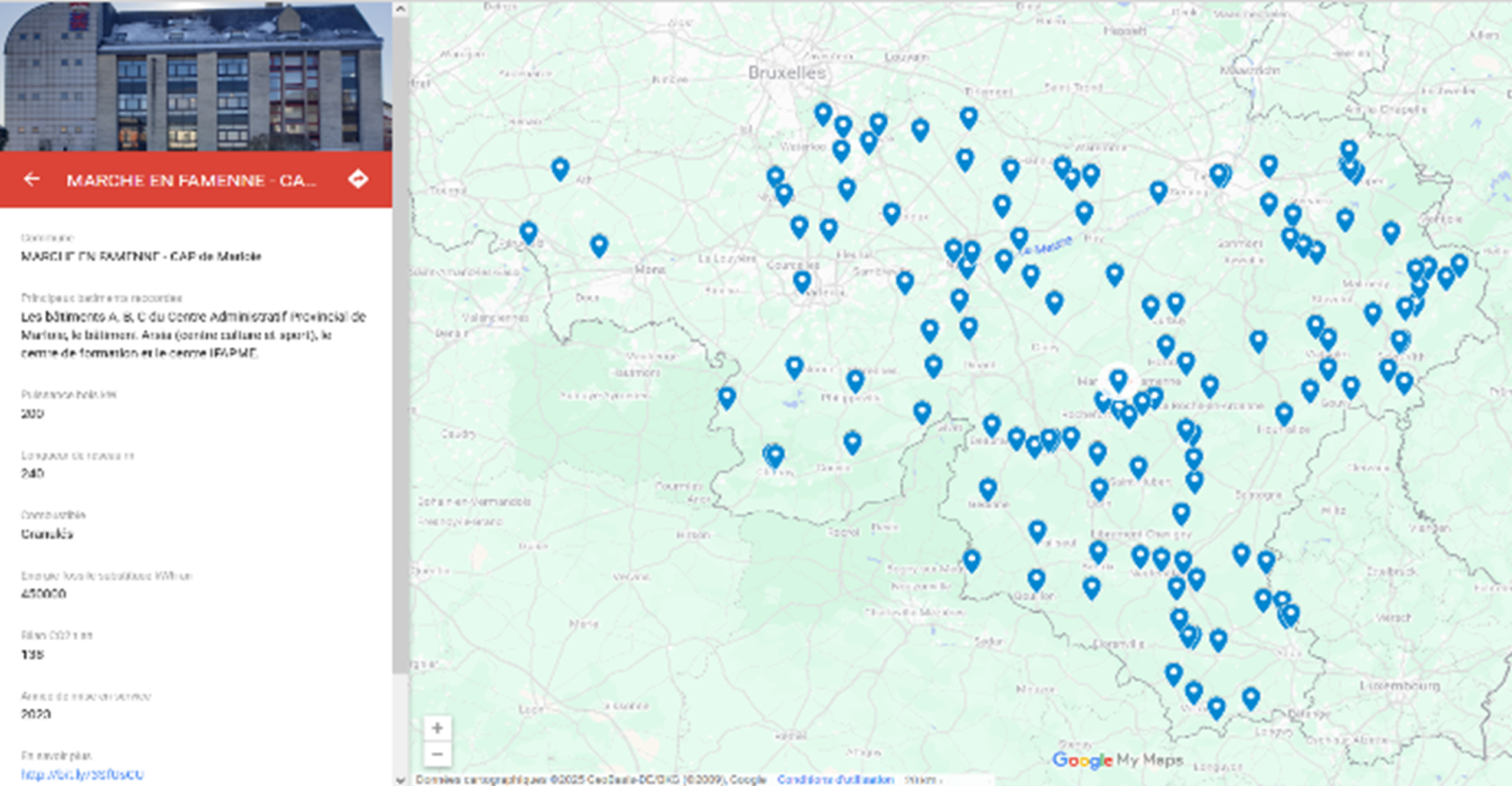
Task: Select the pin left of Saint-Hubert label
Action: (1099, 489)
